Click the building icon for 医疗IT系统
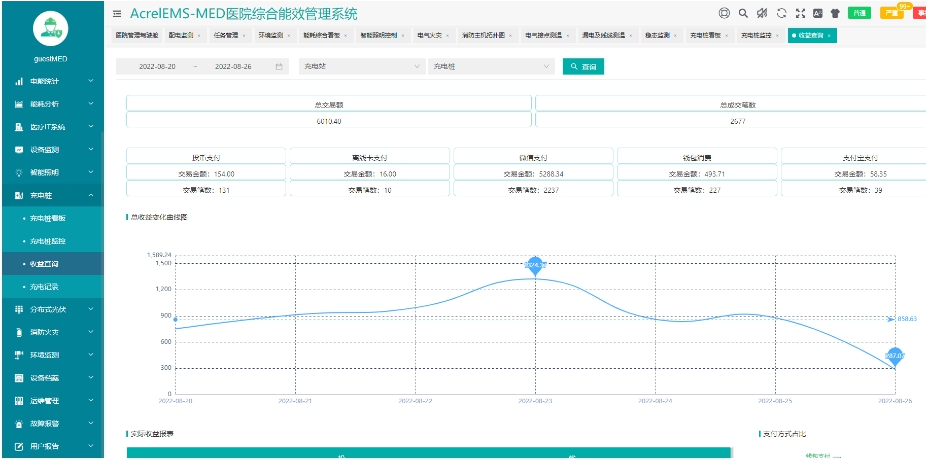Image resolution: width=926 pixels, height=465 pixels. tap(19, 127)
